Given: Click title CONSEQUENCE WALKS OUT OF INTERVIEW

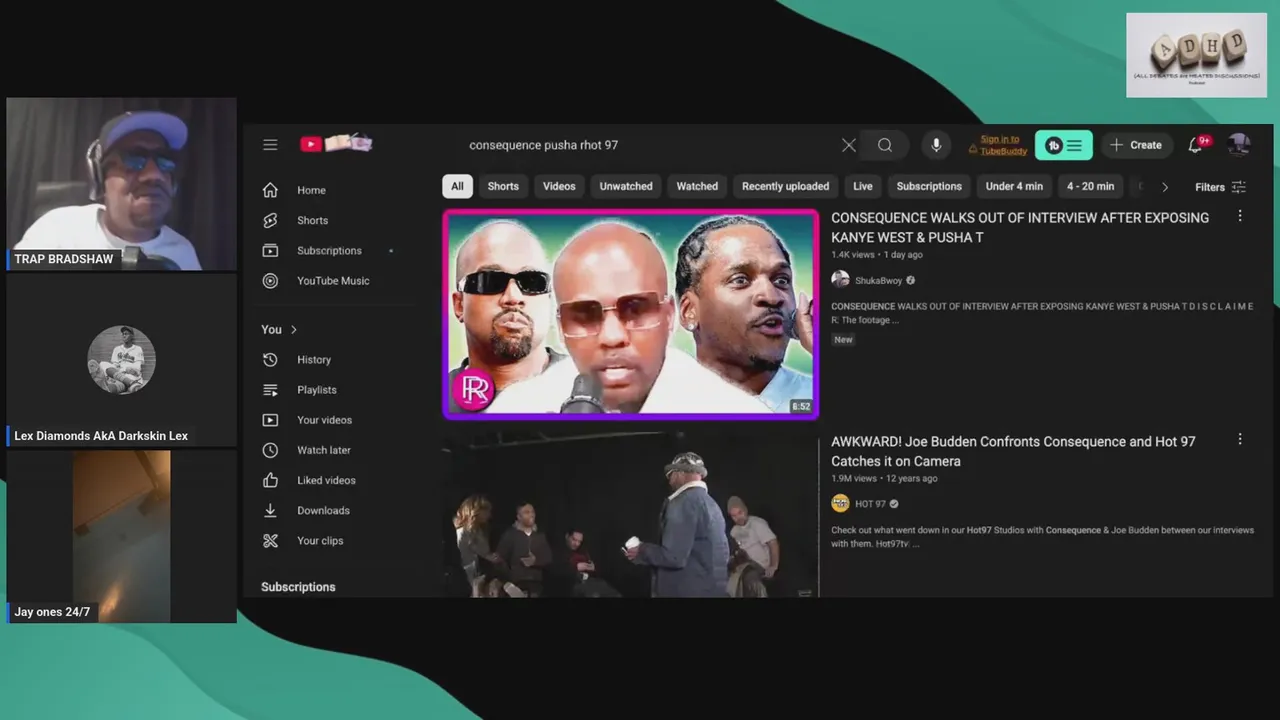Looking at the screenshot, I should (1020, 227).
